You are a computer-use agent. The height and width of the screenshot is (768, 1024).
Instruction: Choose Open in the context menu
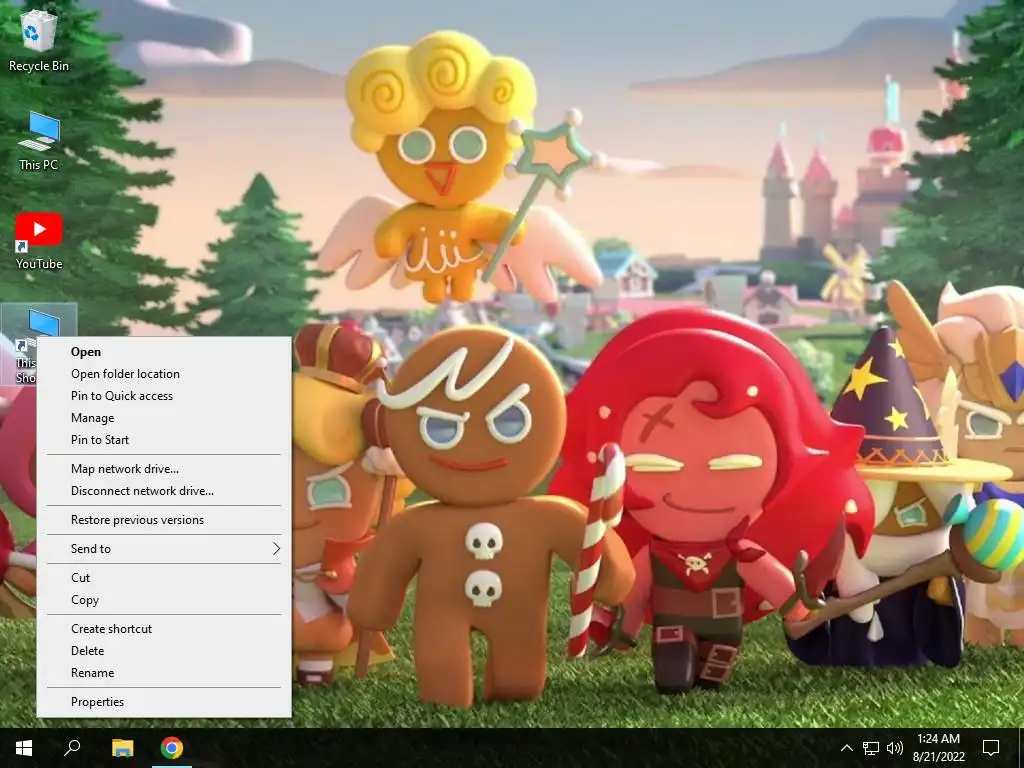click(163, 351)
